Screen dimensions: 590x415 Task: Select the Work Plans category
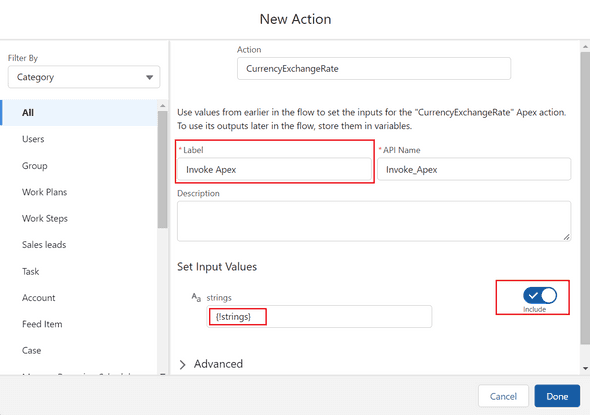(79, 192)
